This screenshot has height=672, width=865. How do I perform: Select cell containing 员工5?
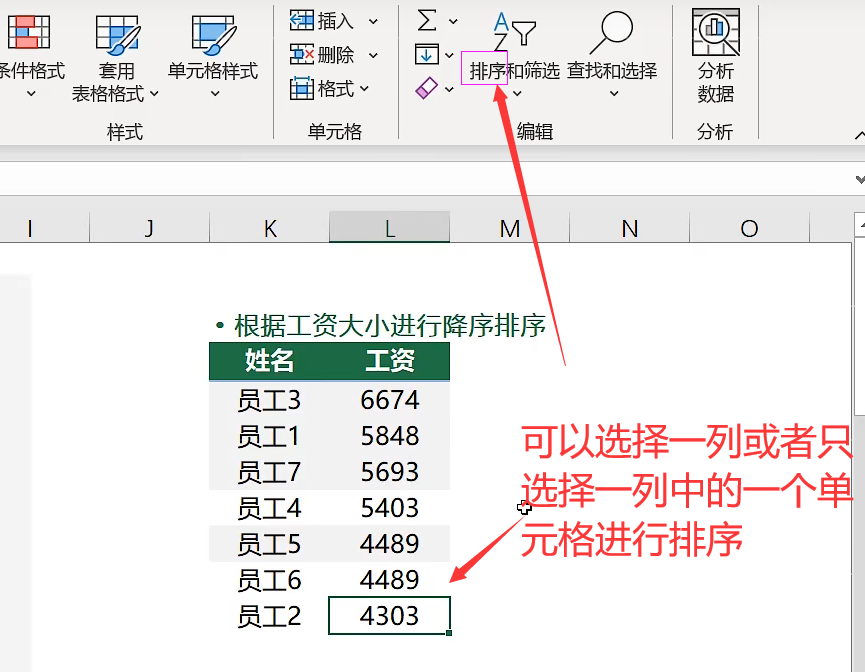click(x=269, y=543)
